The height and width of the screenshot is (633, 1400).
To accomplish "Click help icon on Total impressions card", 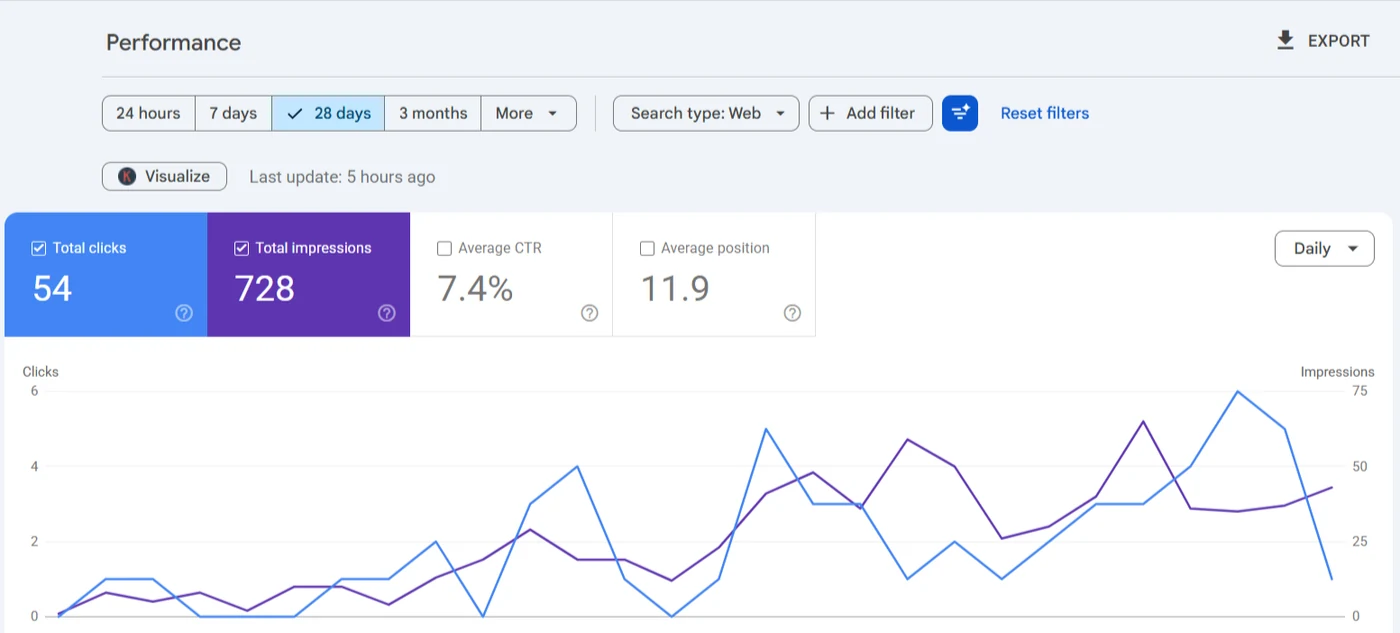I will click(x=387, y=313).
